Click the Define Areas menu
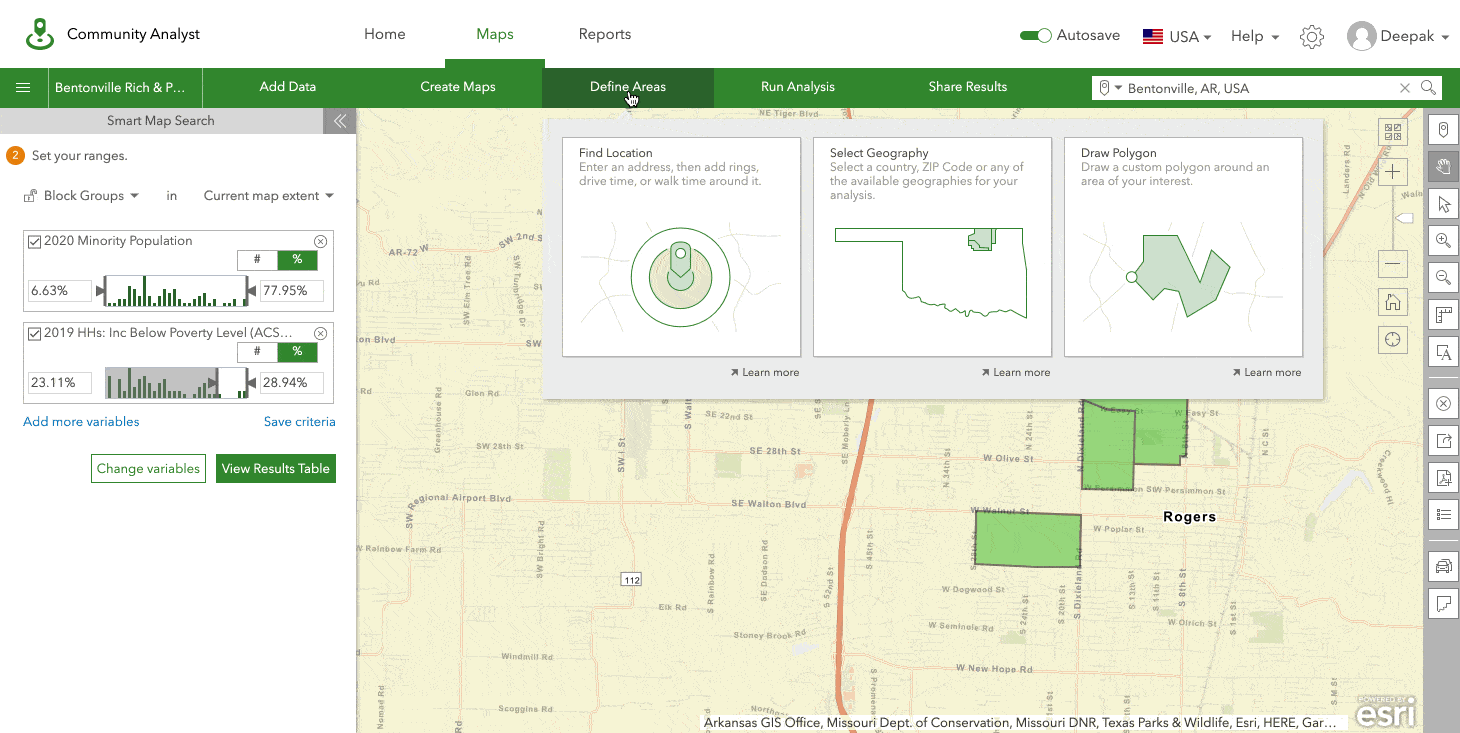The image size is (1460, 733). coord(628,87)
